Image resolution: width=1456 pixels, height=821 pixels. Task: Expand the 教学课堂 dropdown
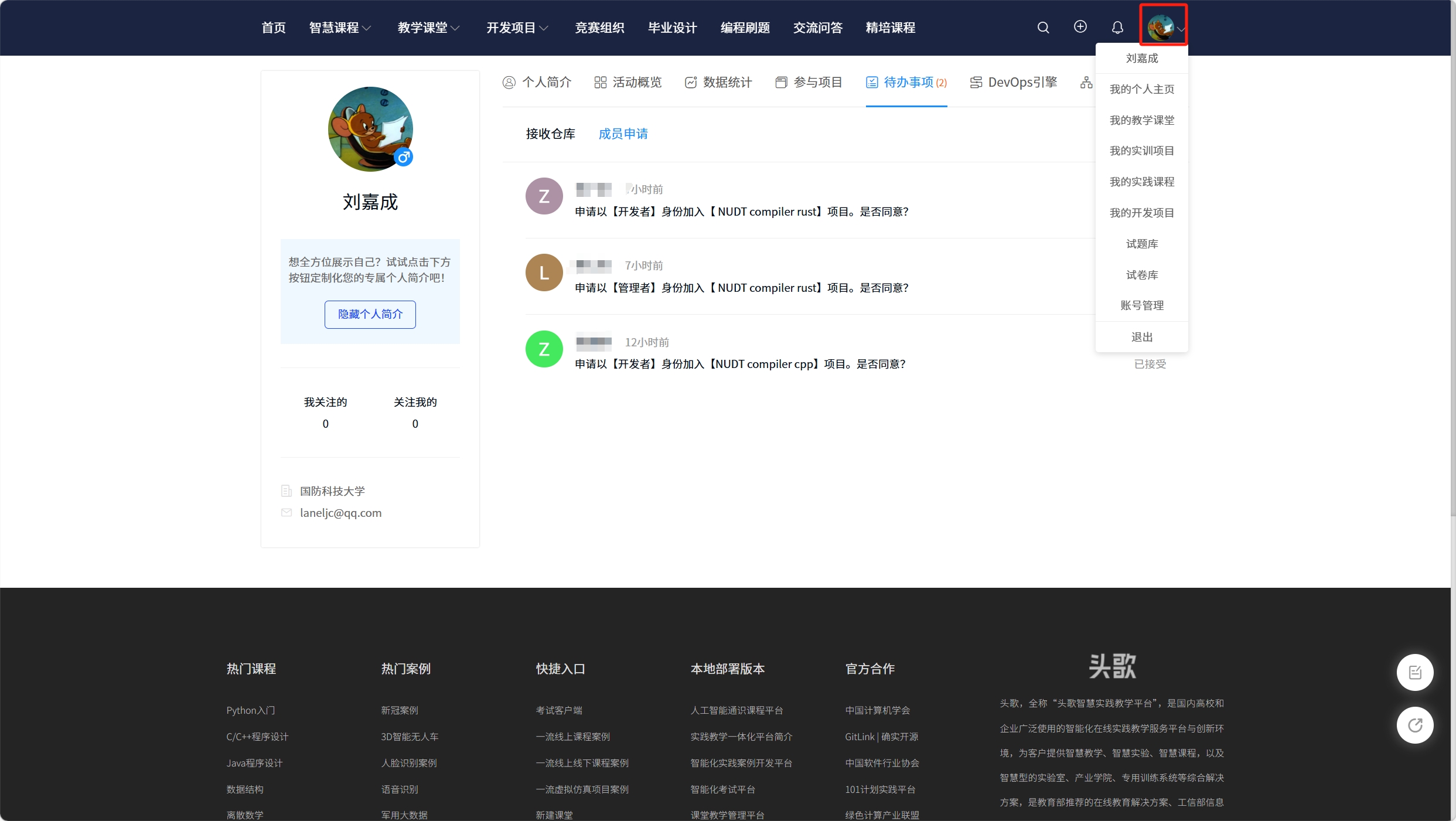(x=428, y=28)
